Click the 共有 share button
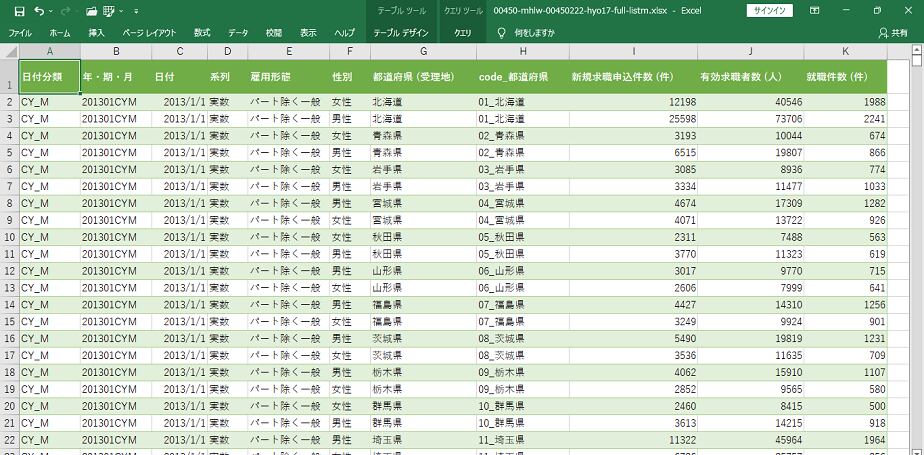 coord(893,32)
